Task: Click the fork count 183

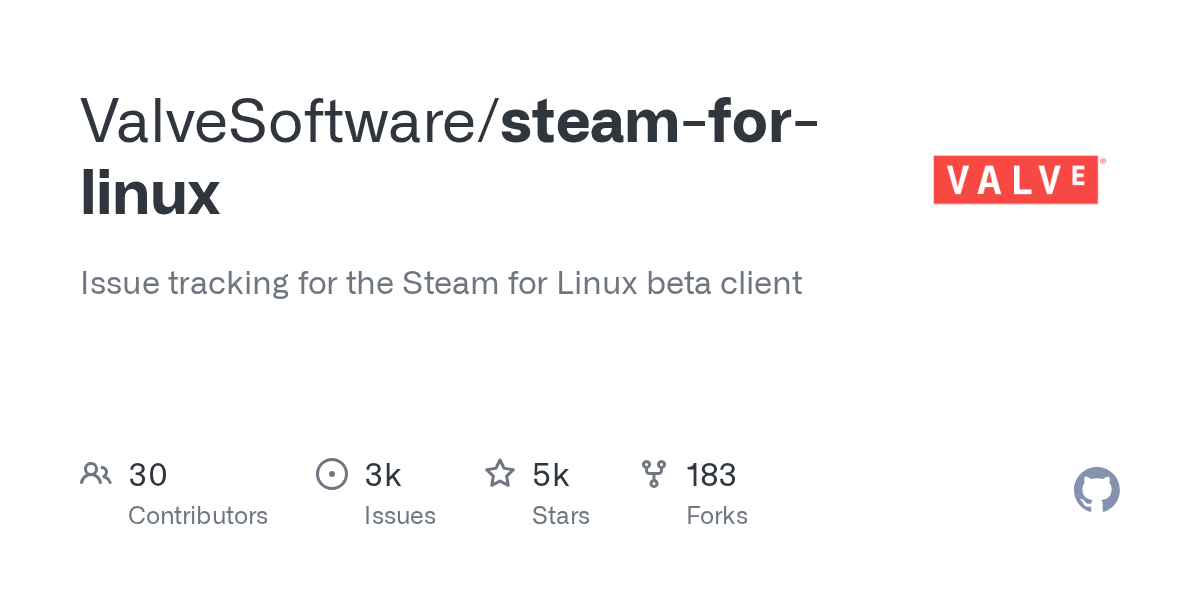Action: 711,475
